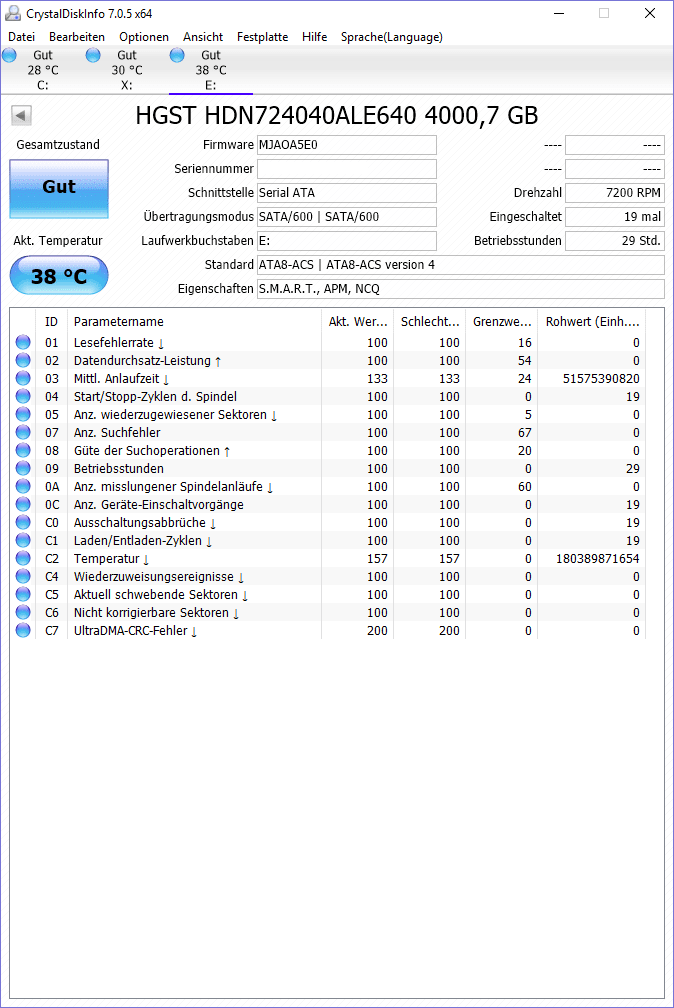Click the Grenzwert value 67
The height and width of the screenshot is (1008, 674).
tap(525, 433)
